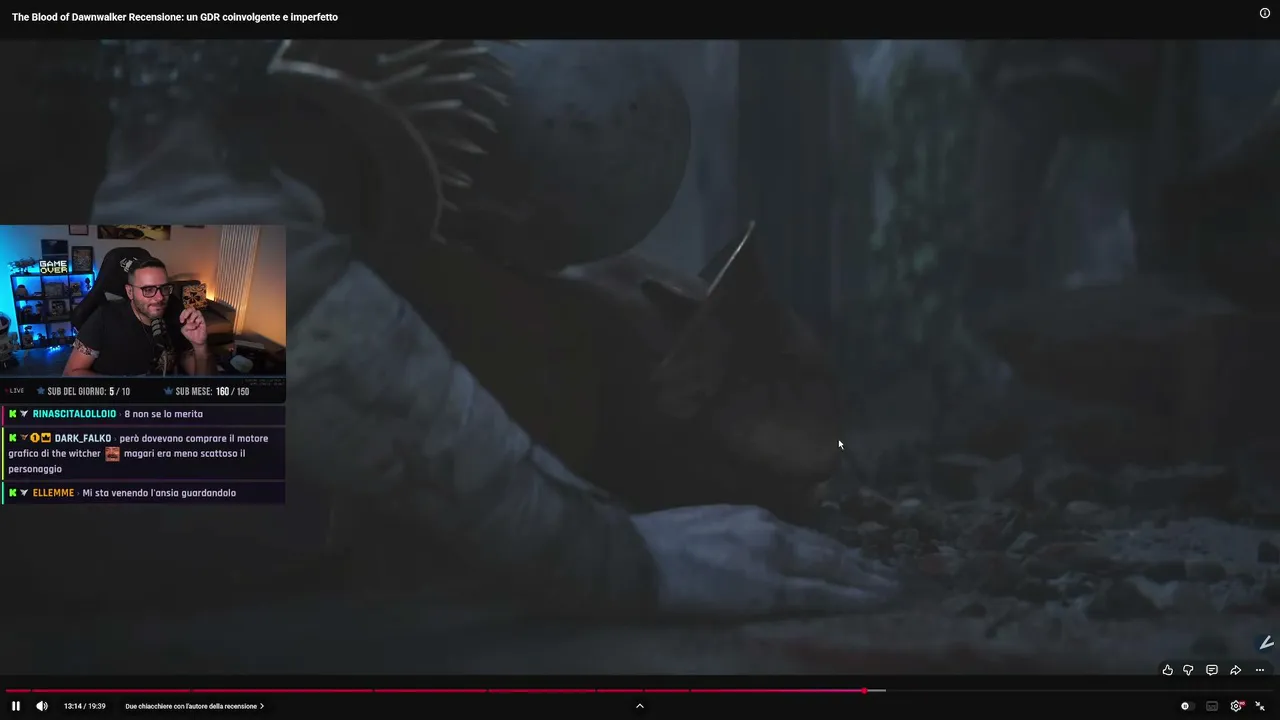Toggle the autoplay switch
The image size is (1280, 720).
point(1186,706)
